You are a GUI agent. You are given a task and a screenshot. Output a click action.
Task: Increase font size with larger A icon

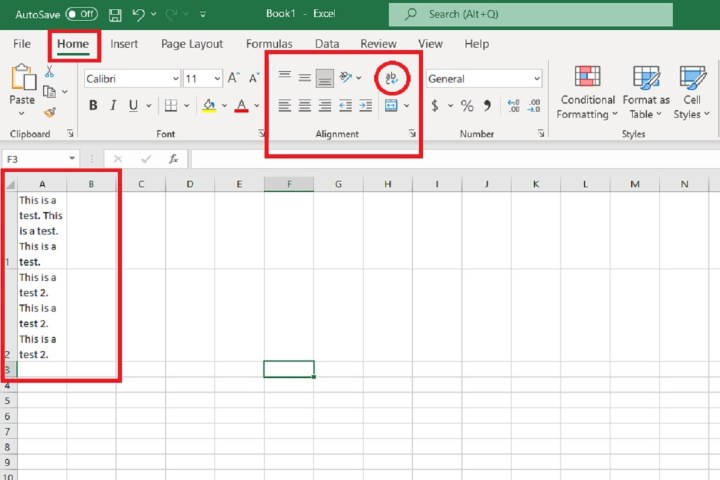pyautogui.click(x=233, y=78)
